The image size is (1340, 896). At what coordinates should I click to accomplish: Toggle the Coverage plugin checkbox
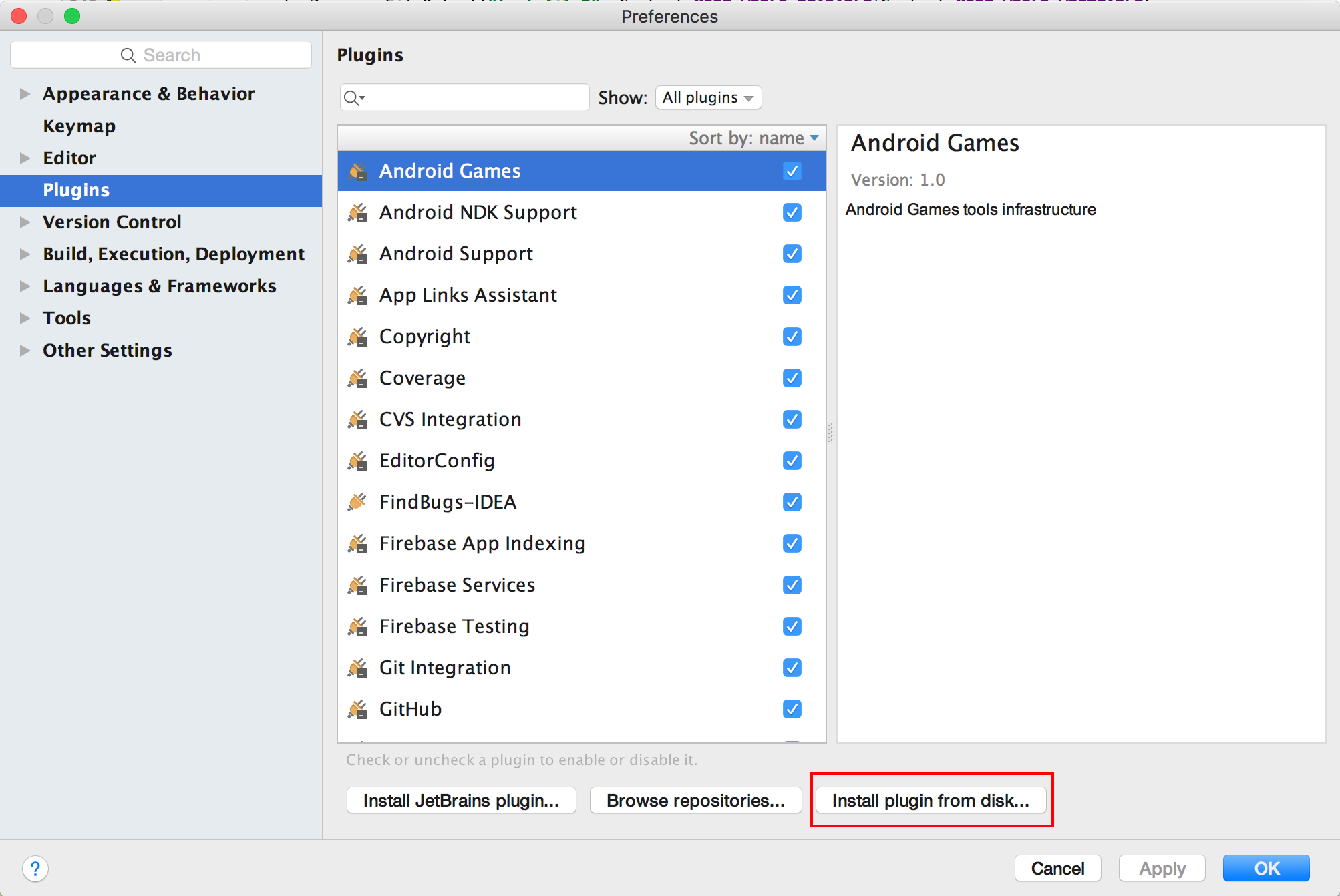tap(792, 378)
